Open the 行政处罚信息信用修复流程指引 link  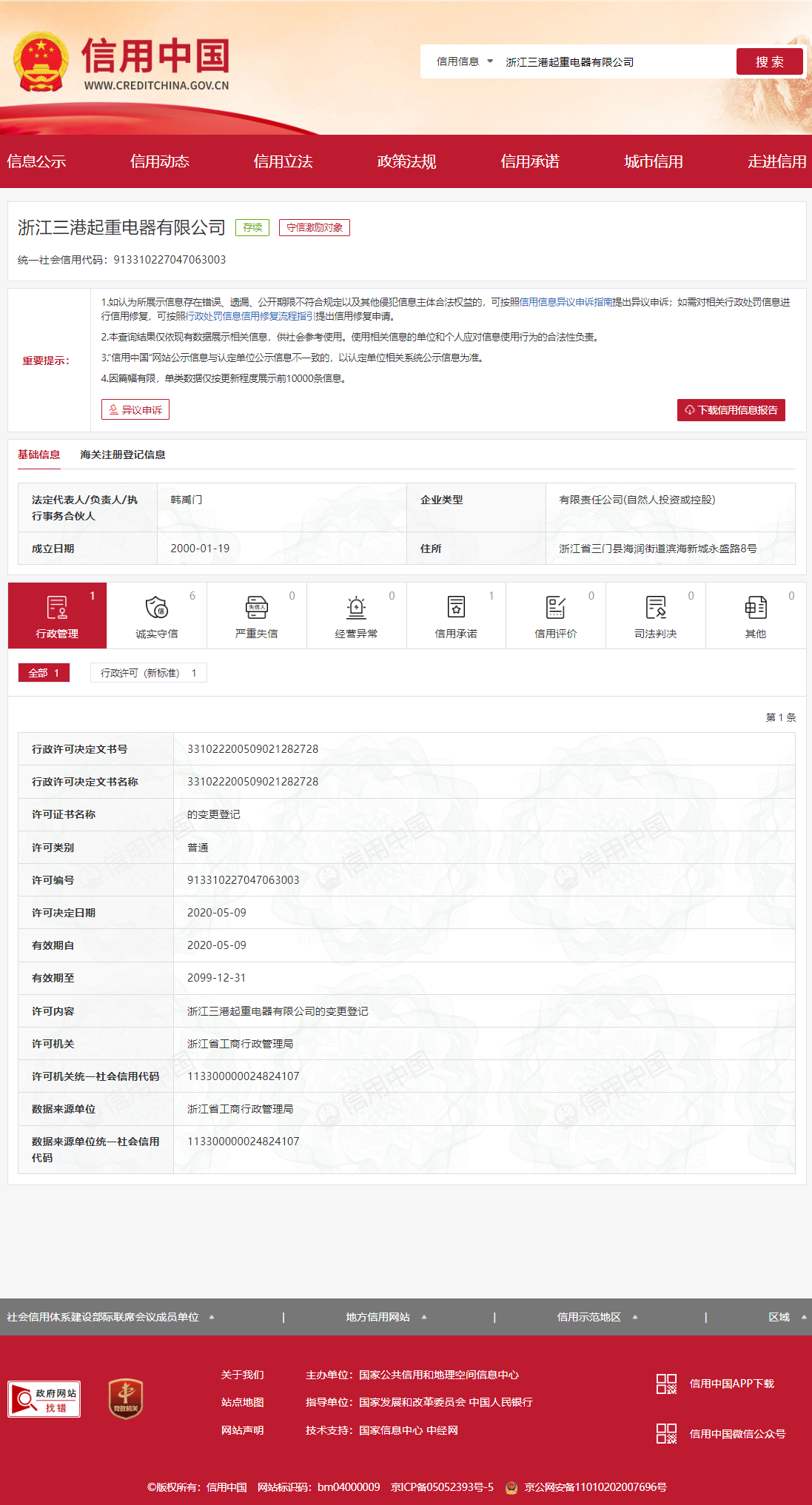[250, 316]
